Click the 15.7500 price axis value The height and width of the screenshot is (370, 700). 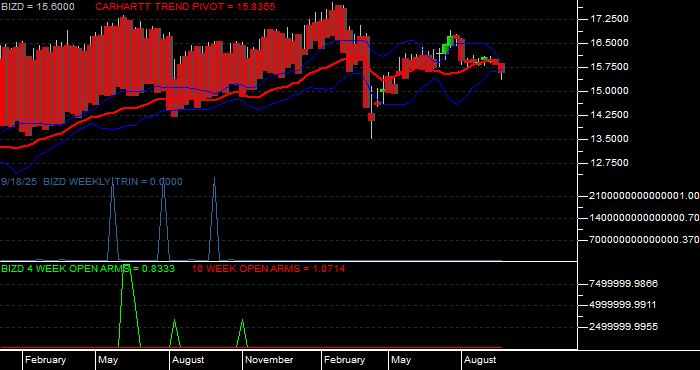click(x=609, y=67)
